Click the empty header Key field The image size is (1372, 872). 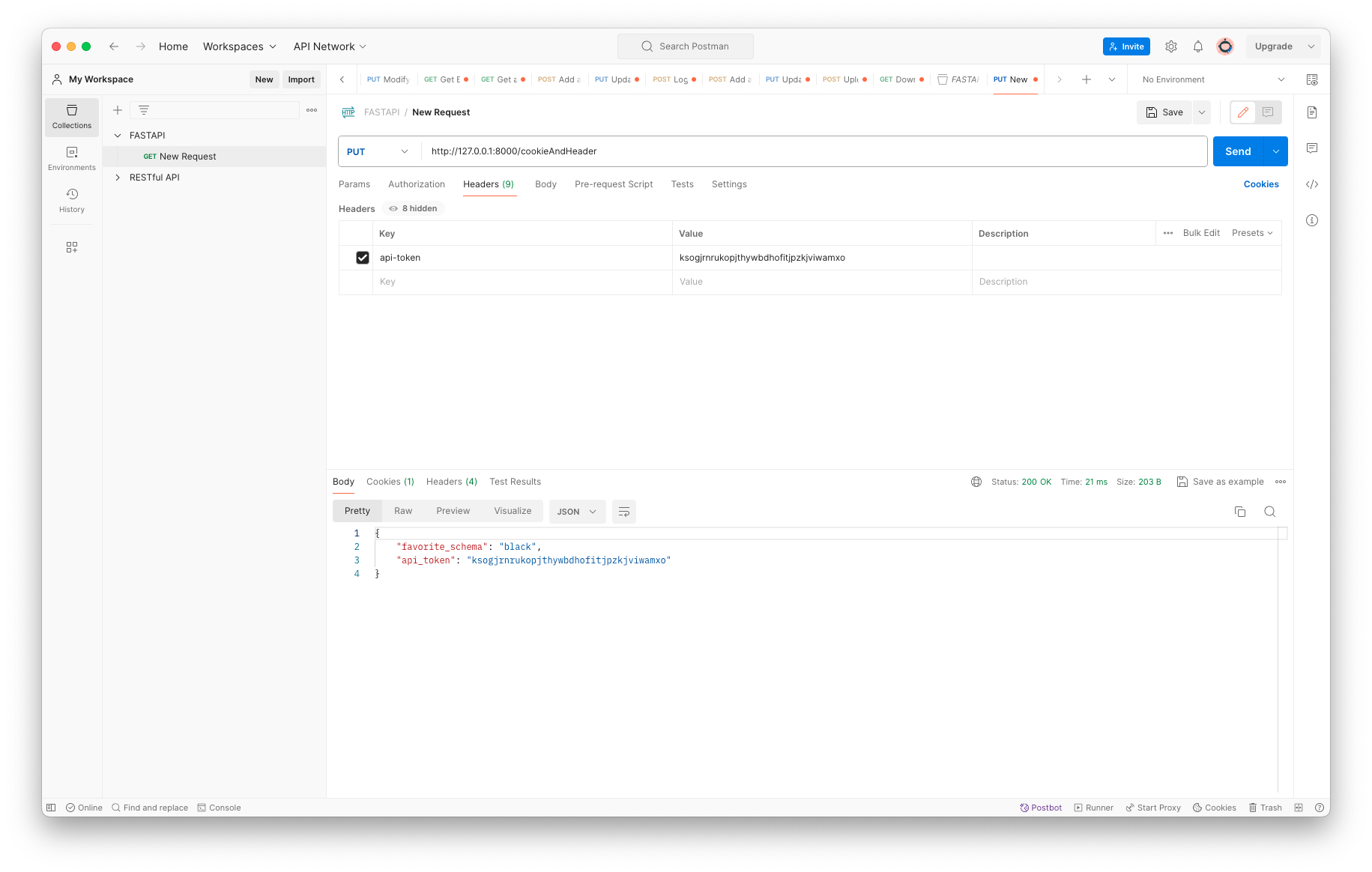pyautogui.click(x=523, y=282)
